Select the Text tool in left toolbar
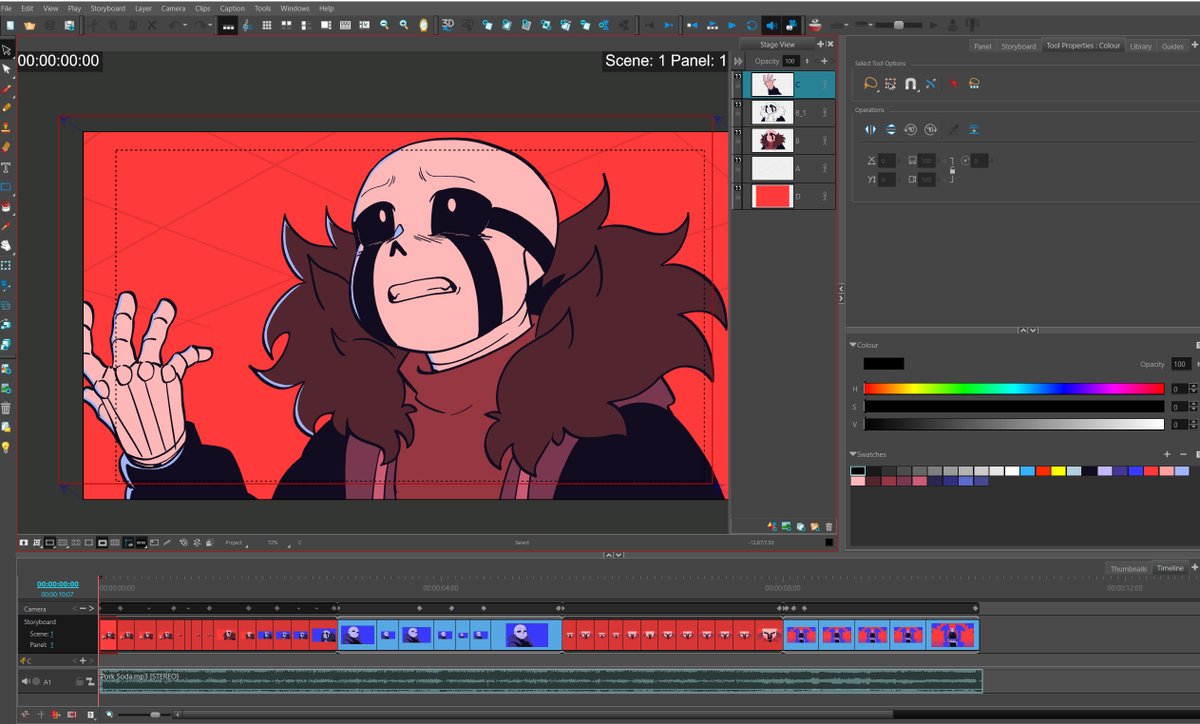Screen dimensions: 1200x724 (x=6, y=167)
